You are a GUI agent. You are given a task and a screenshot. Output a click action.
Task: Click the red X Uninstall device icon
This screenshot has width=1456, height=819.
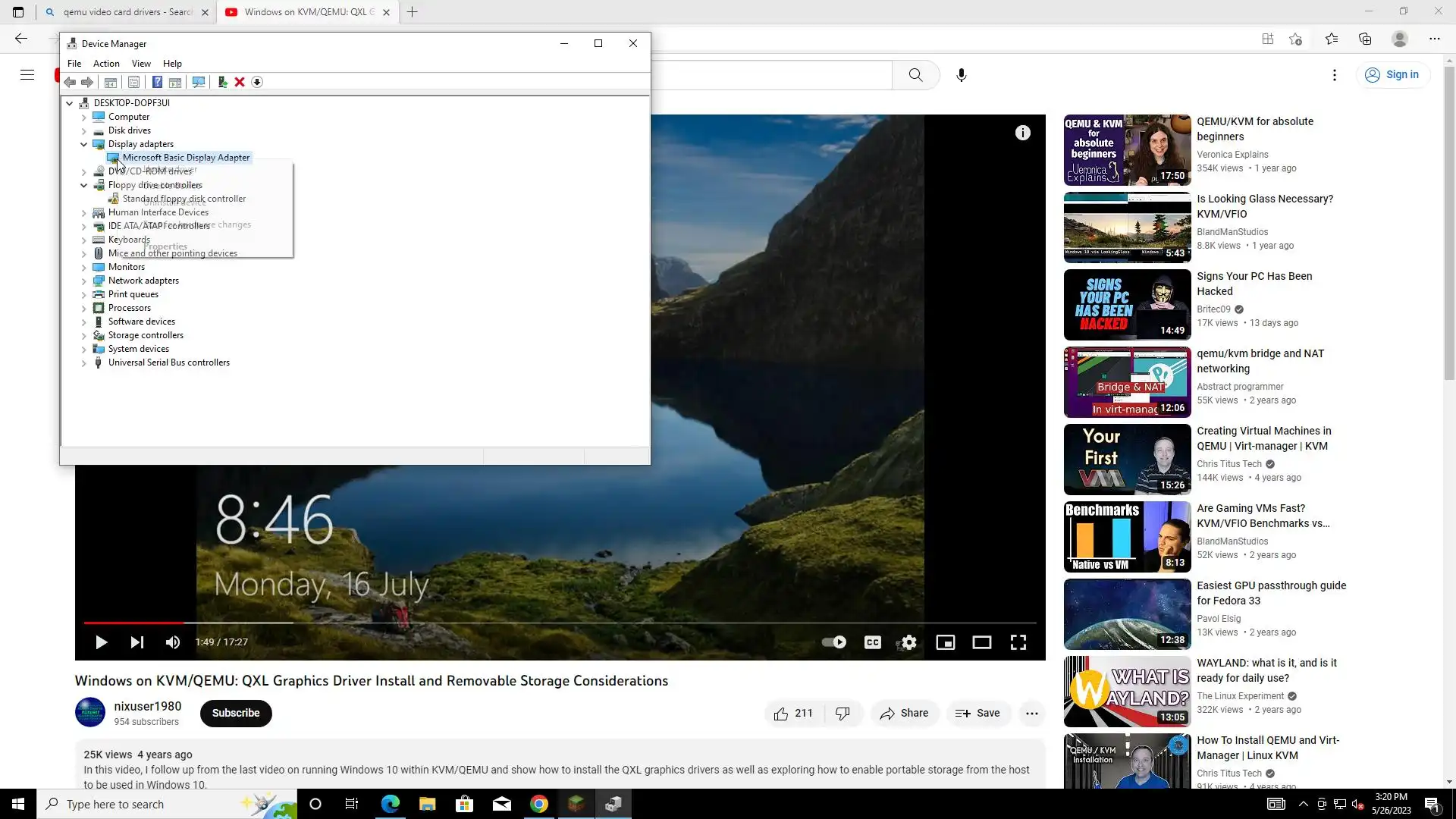coord(240,82)
